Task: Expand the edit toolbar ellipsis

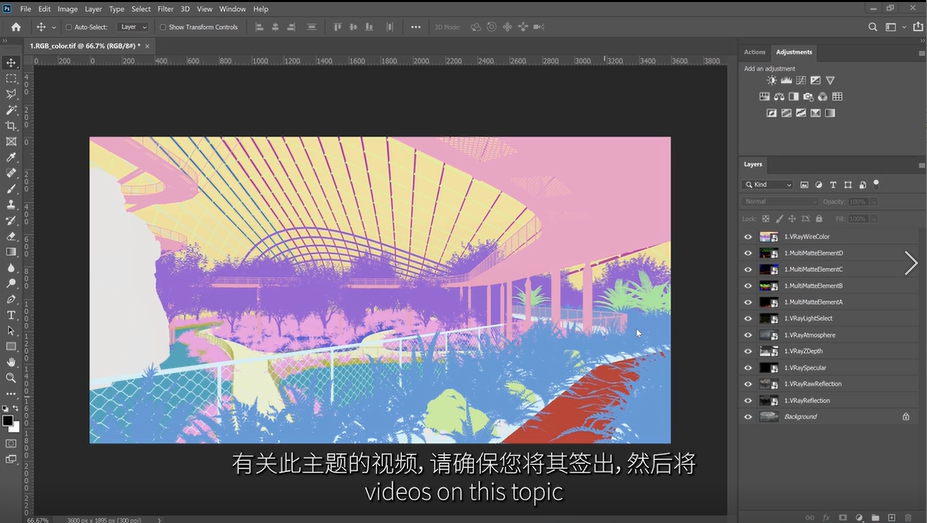Action: pos(11,394)
